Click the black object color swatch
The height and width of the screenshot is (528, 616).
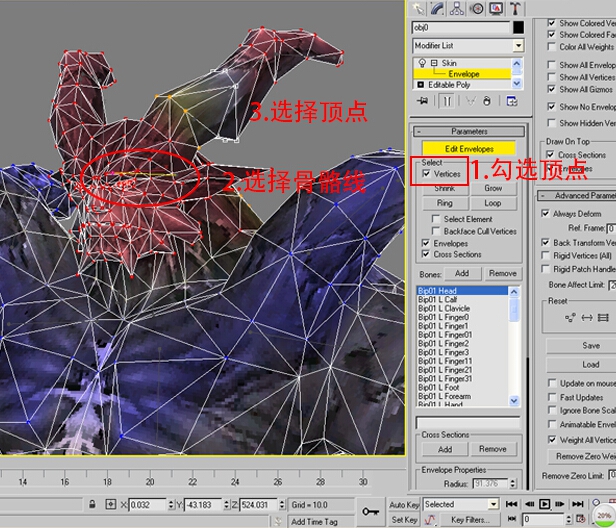518,28
